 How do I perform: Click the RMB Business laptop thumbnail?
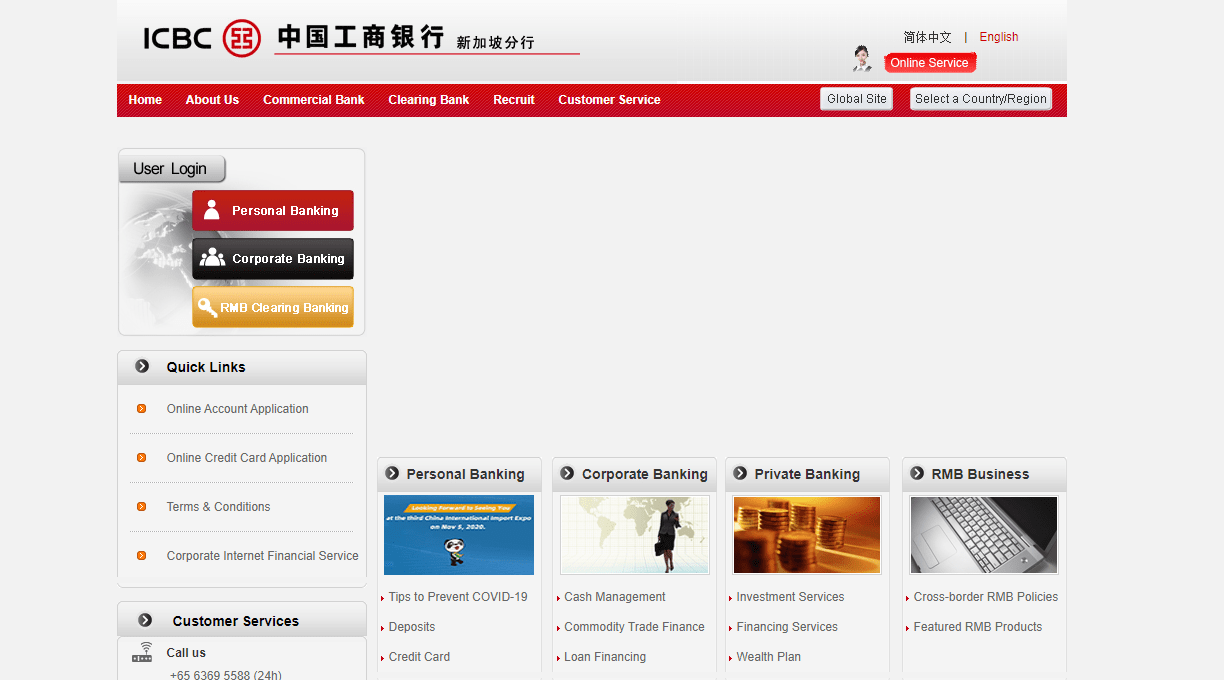(x=984, y=535)
